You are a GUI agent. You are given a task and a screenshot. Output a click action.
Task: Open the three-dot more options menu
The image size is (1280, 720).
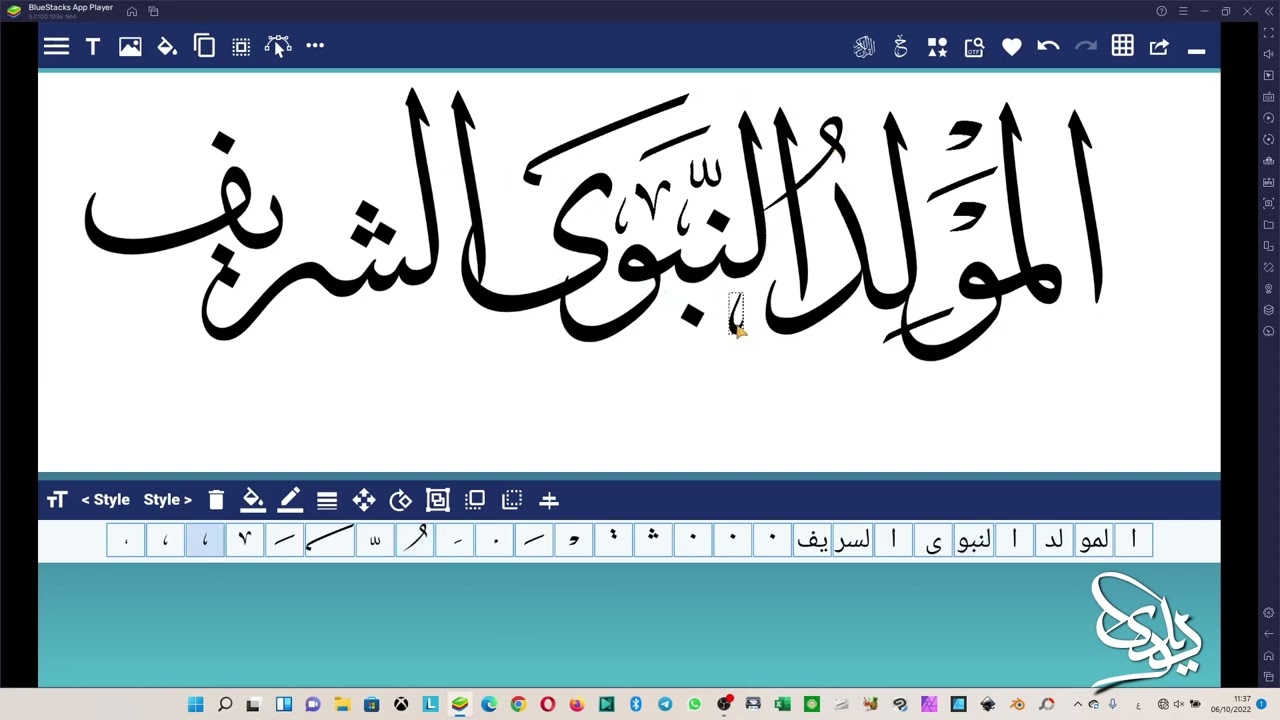coord(315,46)
